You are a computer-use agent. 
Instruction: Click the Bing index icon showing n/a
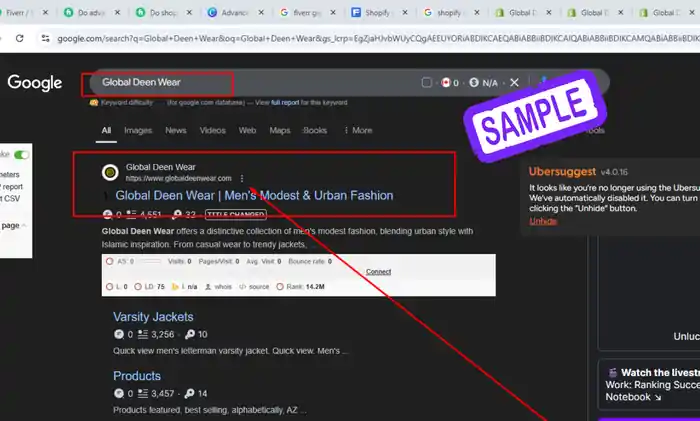[x=175, y=287]
